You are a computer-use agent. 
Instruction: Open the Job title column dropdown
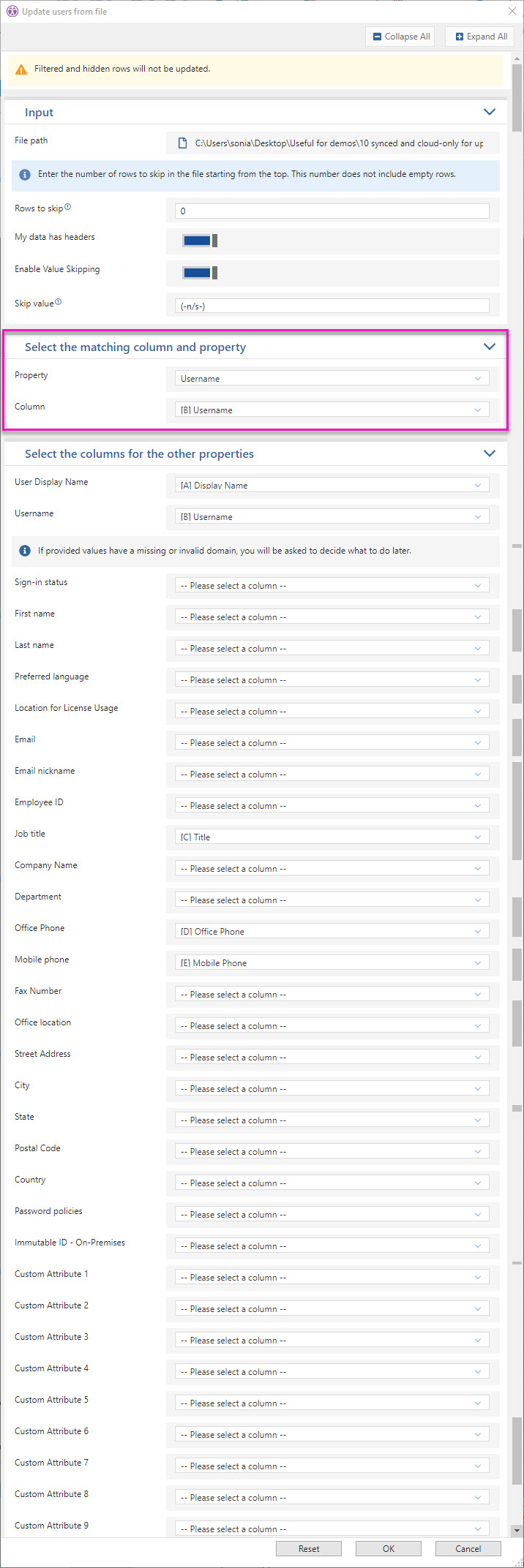pyautogui.click(x=332, y=837)
